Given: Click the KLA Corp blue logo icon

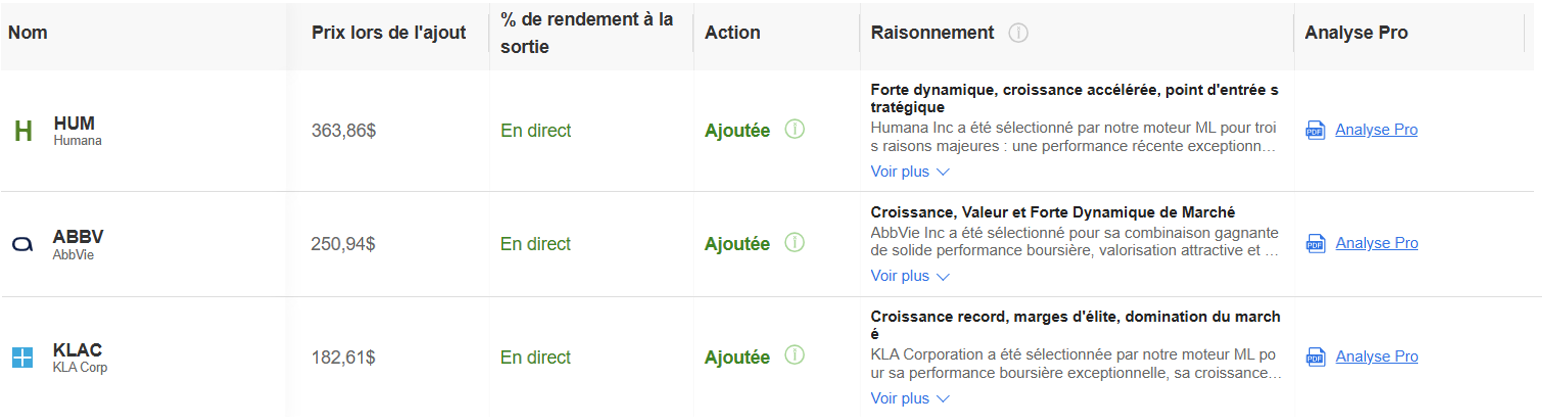Looking at the screenshot, I should 23,357.
